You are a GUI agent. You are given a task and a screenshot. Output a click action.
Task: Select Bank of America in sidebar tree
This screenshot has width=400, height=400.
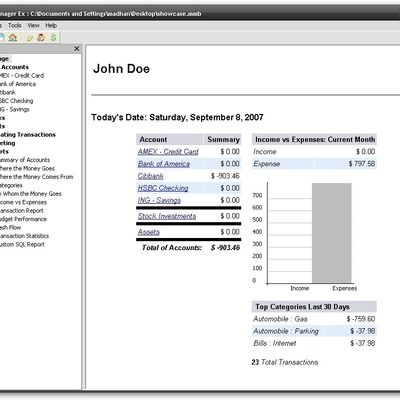pos(18,84)
